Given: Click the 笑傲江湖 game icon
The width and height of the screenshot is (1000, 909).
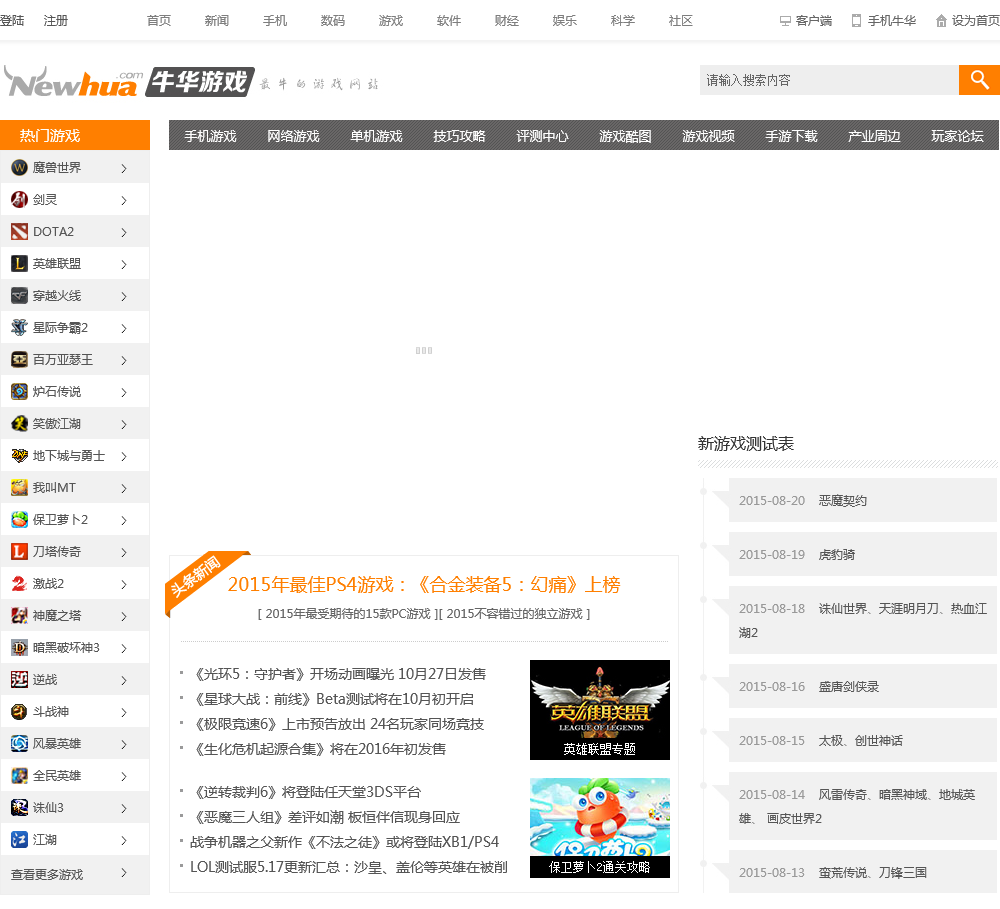Looking at the screenshot, I should pos(20,424).
